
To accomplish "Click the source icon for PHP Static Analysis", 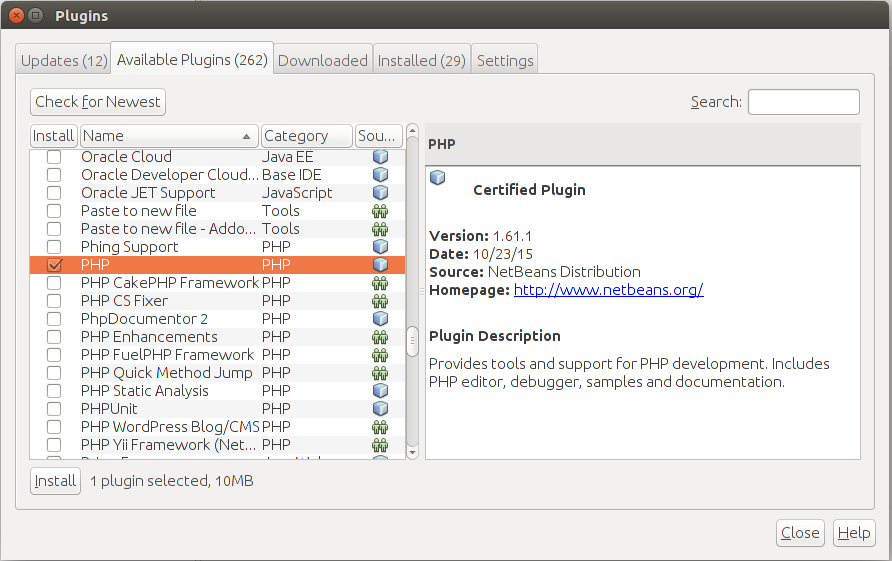I will [x=380, y=391].
